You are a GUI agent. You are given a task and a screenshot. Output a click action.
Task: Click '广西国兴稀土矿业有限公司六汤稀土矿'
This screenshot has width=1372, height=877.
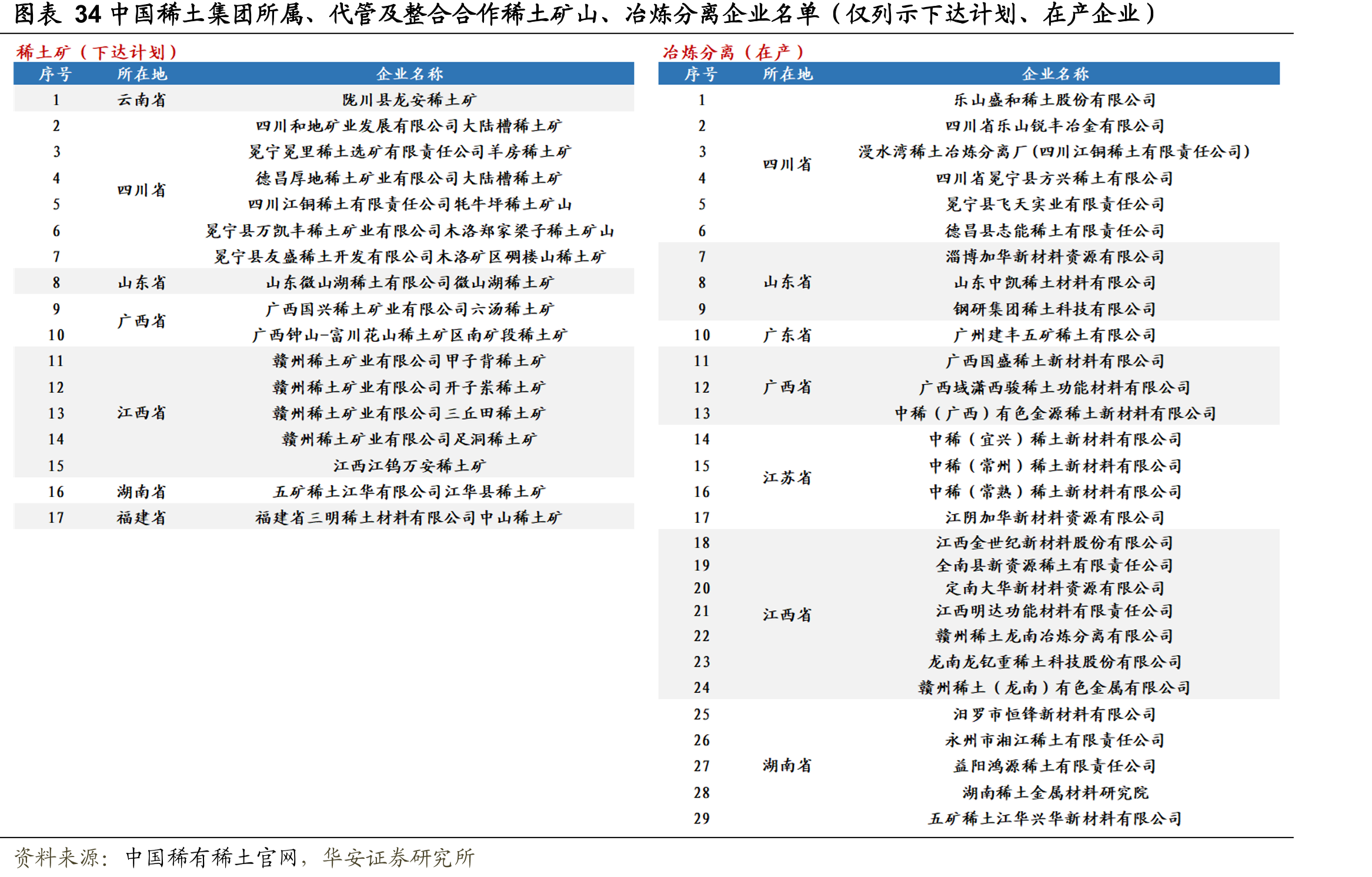tap(409, 309)
